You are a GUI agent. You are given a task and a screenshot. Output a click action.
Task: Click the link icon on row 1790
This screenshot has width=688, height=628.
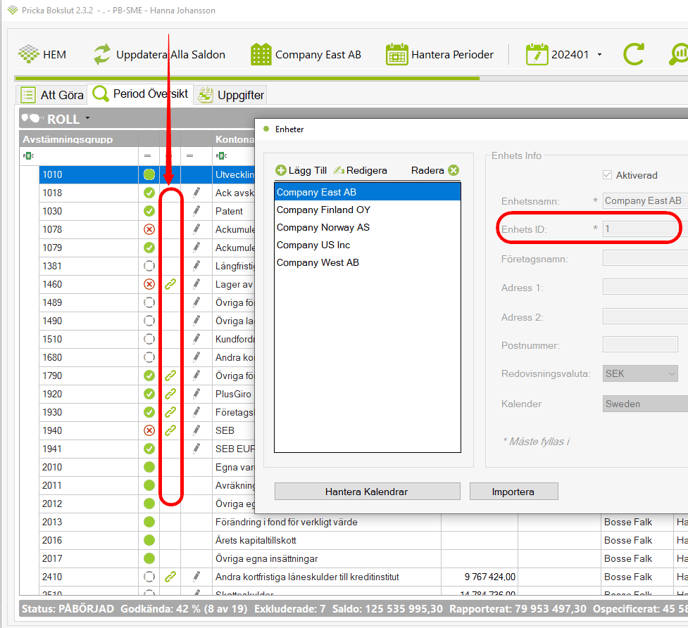[170, 376]
